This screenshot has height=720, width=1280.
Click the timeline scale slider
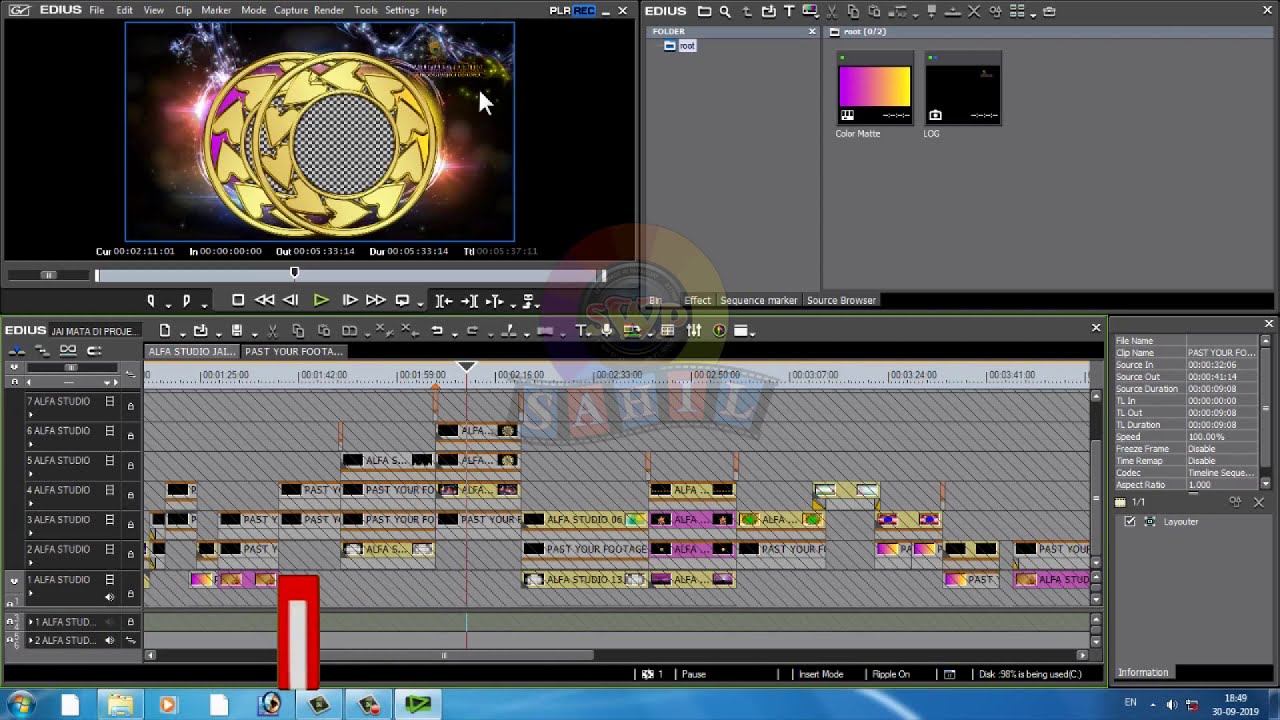pos(72,369)
